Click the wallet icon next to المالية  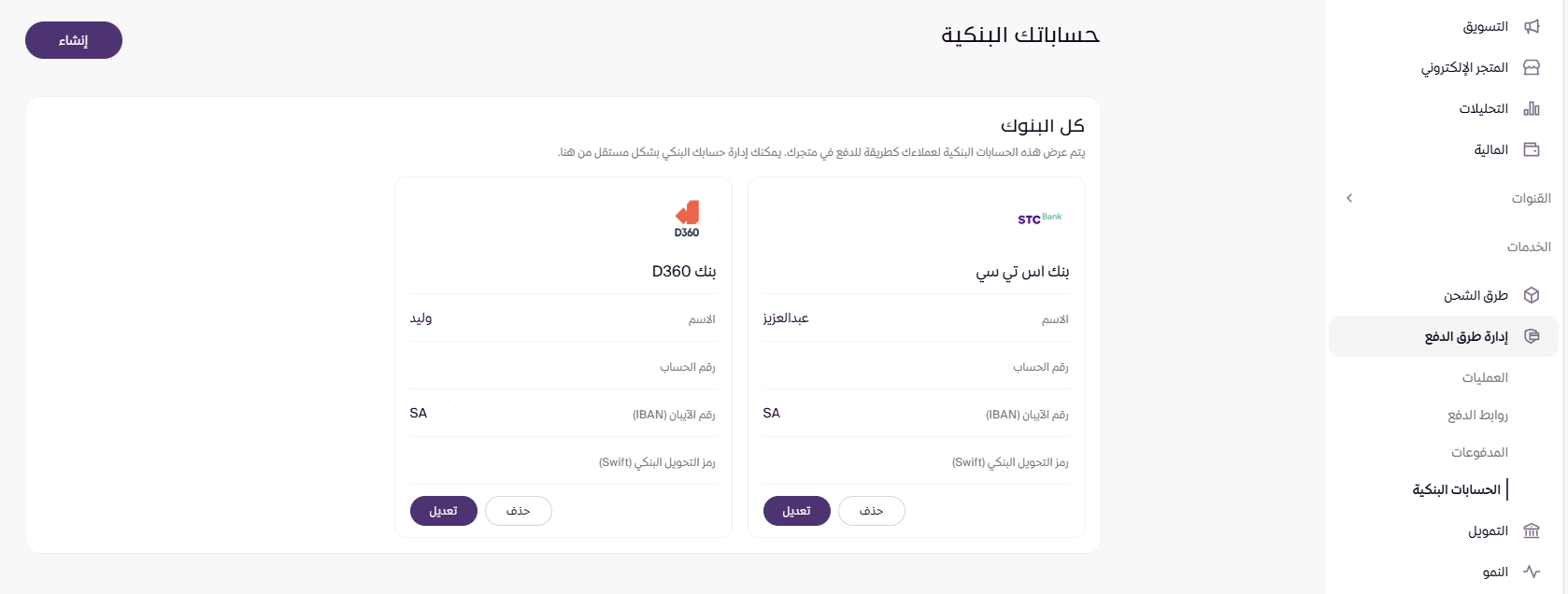click(1532, 149)
